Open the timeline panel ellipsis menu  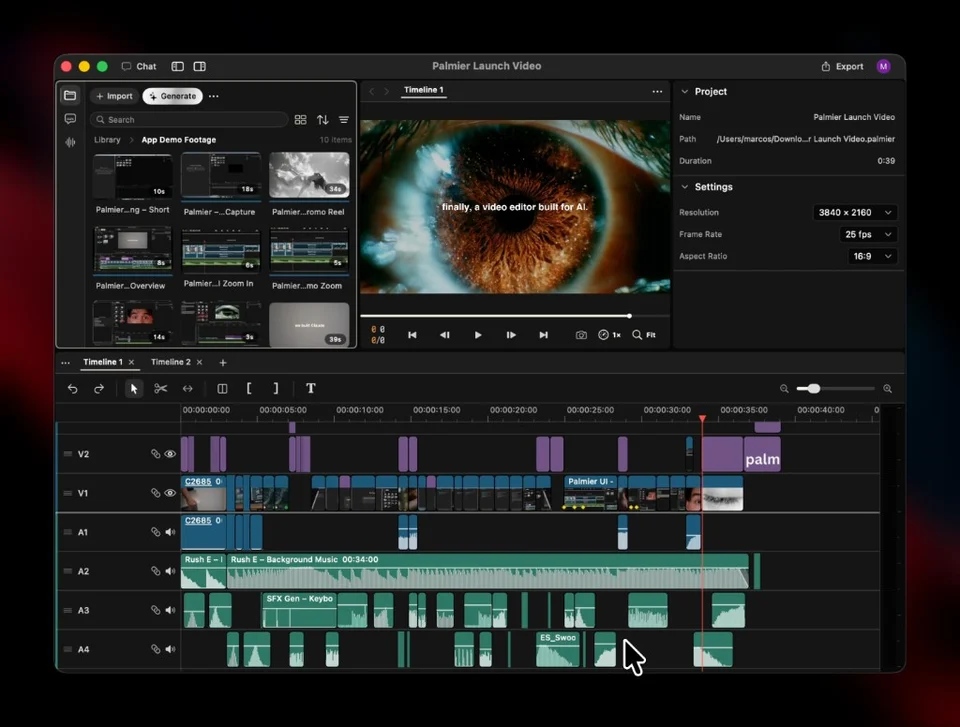click(x=66, y=363)
